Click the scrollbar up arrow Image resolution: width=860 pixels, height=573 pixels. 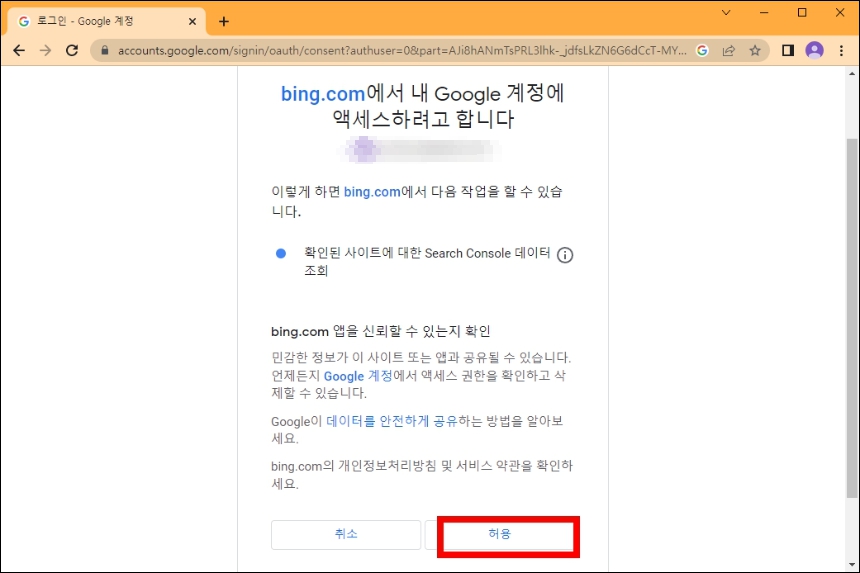851,73
